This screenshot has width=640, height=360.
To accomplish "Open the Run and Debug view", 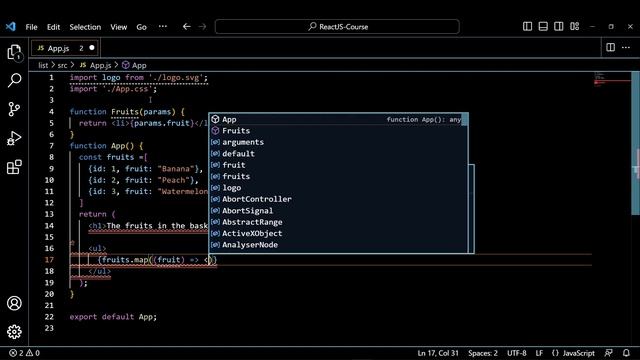I will 14,138.
